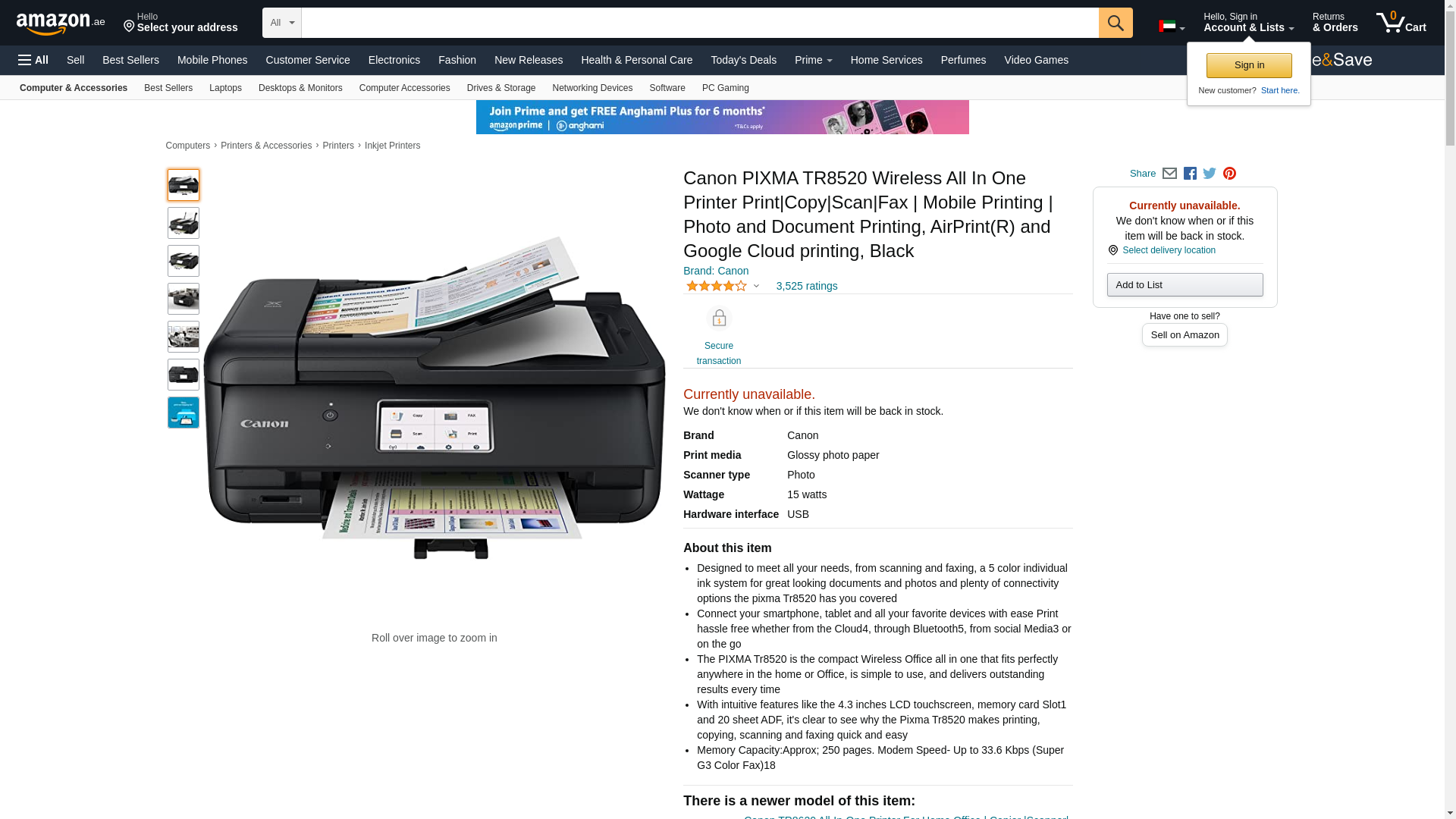The width and height of the screenshot is (1456, 819).
Task: Open the country flag language dropdown
Action: click(x=1171, y=27)
